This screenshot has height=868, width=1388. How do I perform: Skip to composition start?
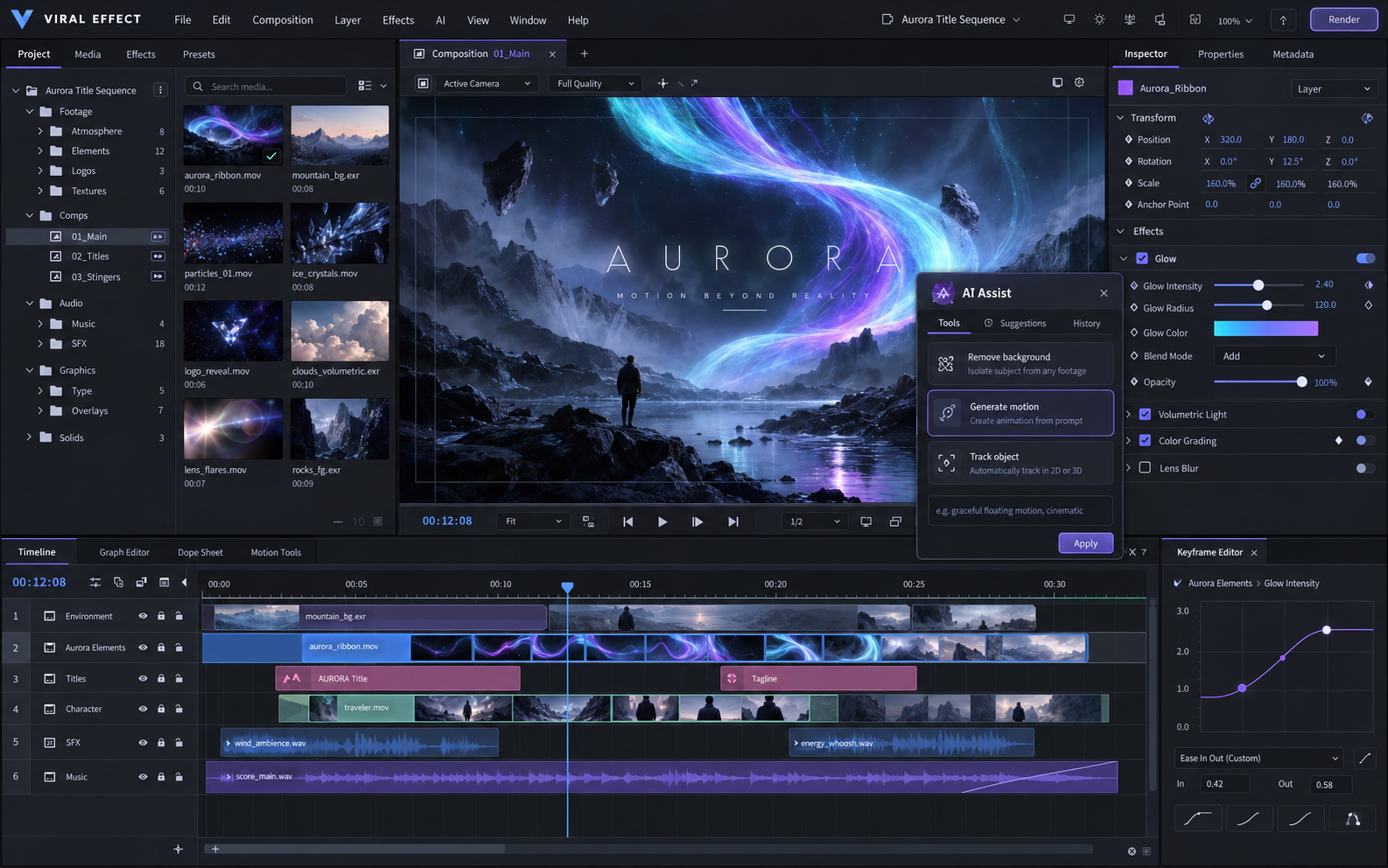pyautogui.click(x=627, y=521)
